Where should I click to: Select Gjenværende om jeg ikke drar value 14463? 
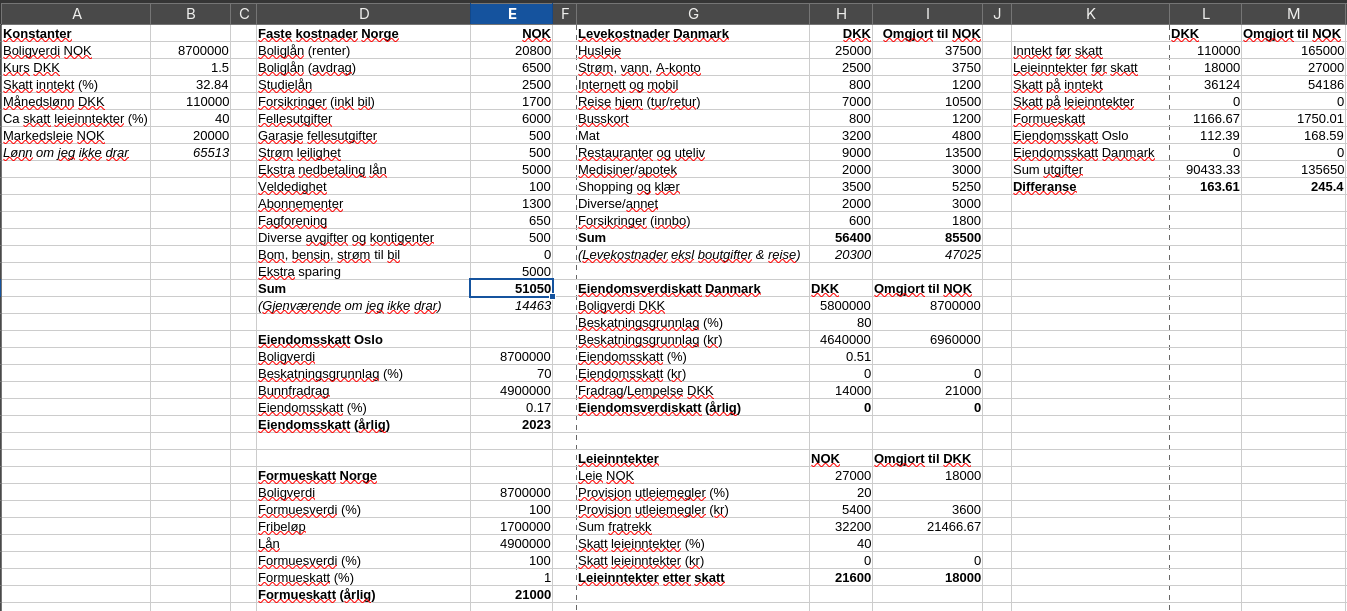511,305
